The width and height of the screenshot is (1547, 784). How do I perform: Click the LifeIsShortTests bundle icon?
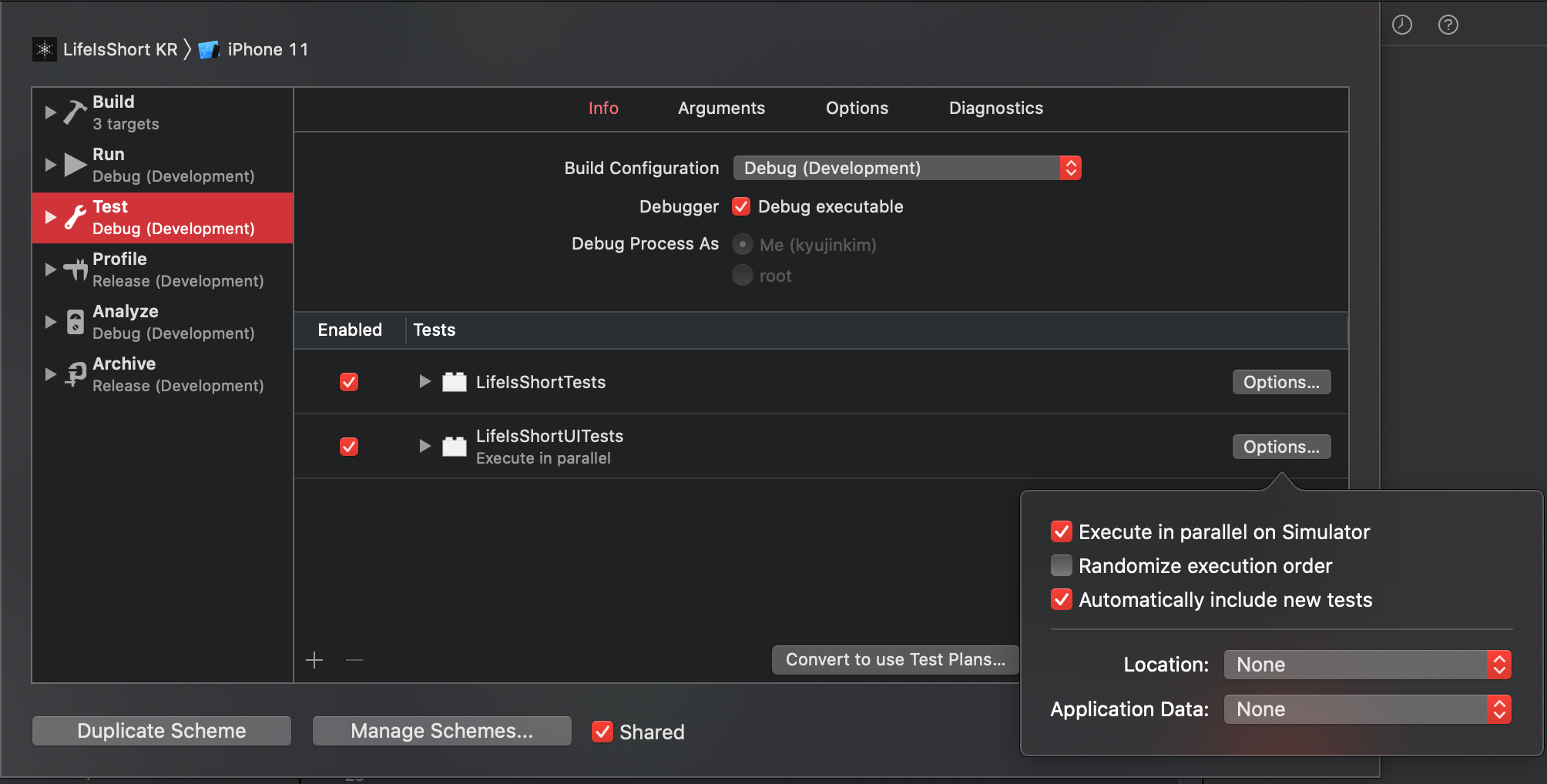[454, 382]
